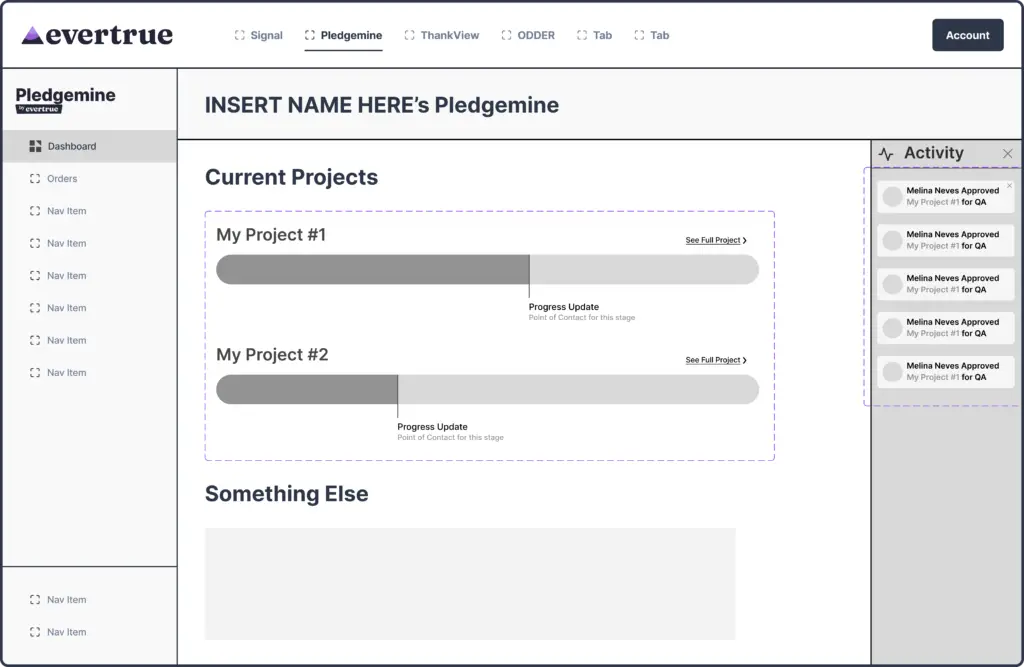
Task: Click the My Project #2 progress bar
Action: pyautogui.click(x=487, y=389)
